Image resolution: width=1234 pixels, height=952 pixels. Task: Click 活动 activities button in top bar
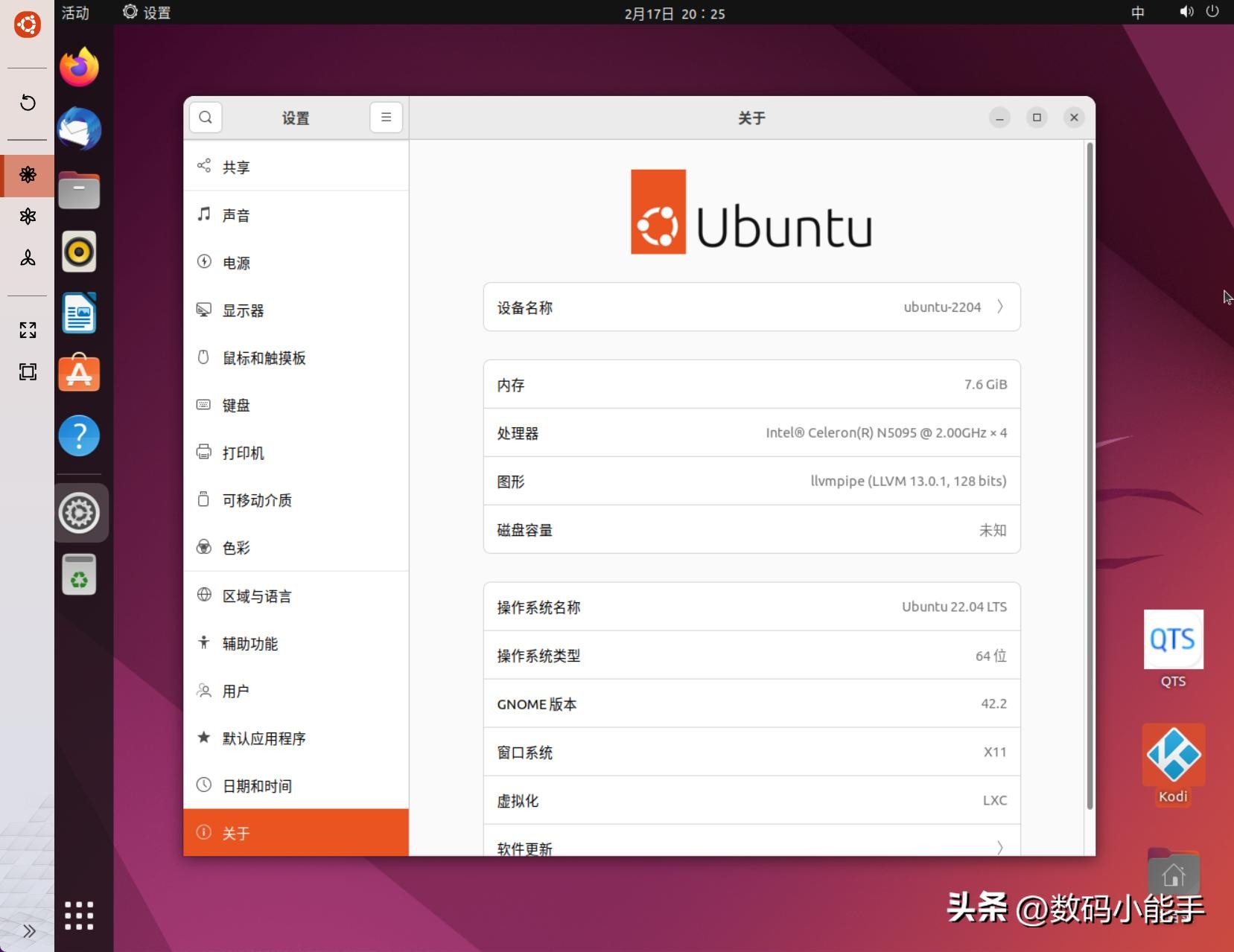pyautogui.click(x=75, y=13)
